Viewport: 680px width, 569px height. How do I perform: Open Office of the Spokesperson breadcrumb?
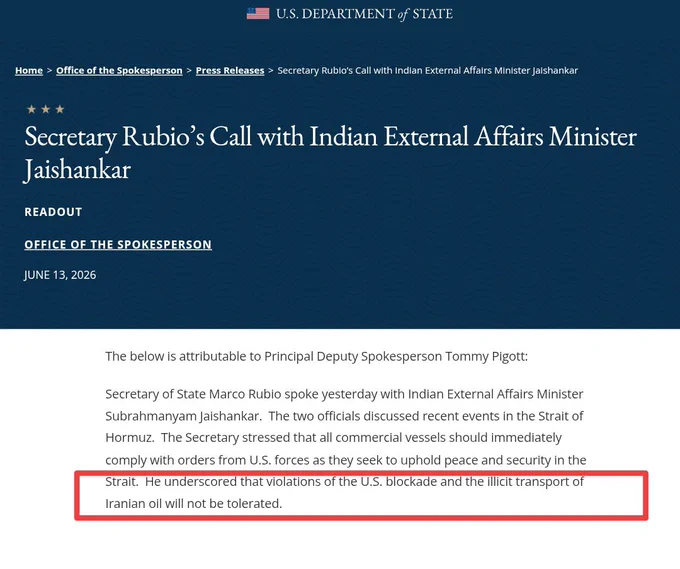[119, 70]
